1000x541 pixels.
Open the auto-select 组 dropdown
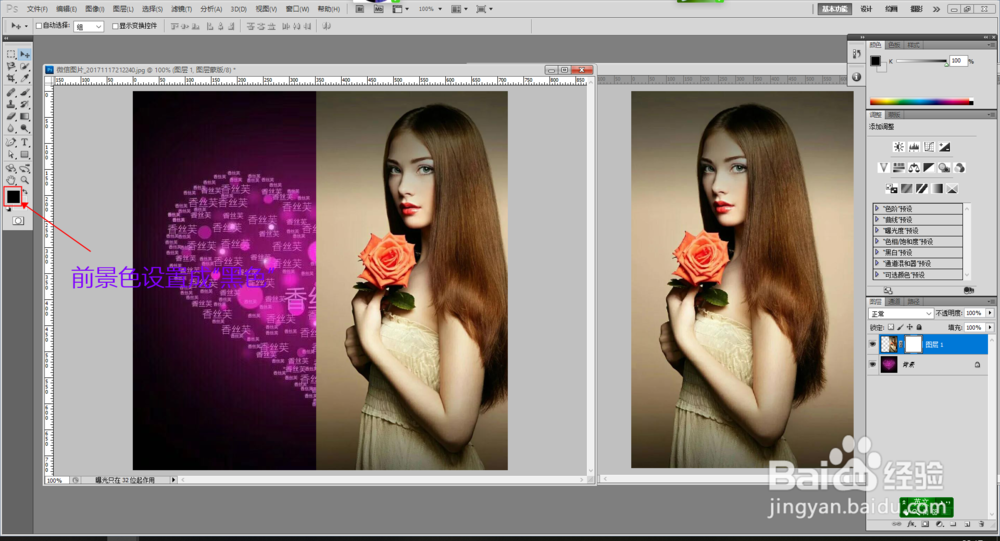click(89, 27)
